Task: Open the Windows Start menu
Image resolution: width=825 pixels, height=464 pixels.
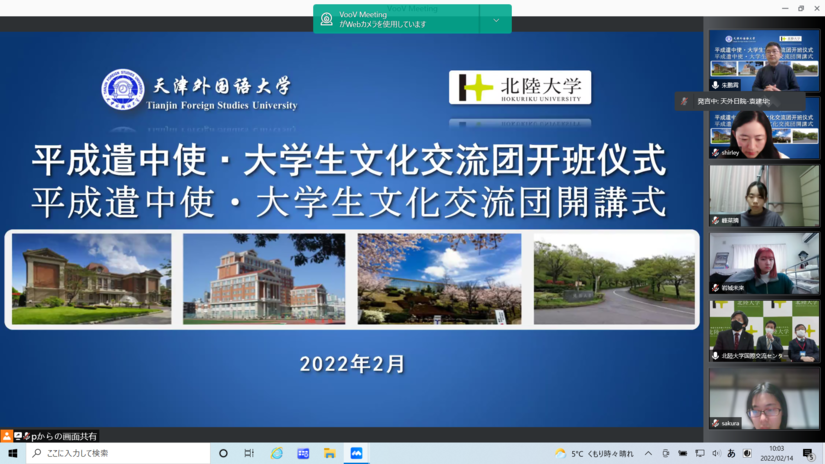Action: 13,453
